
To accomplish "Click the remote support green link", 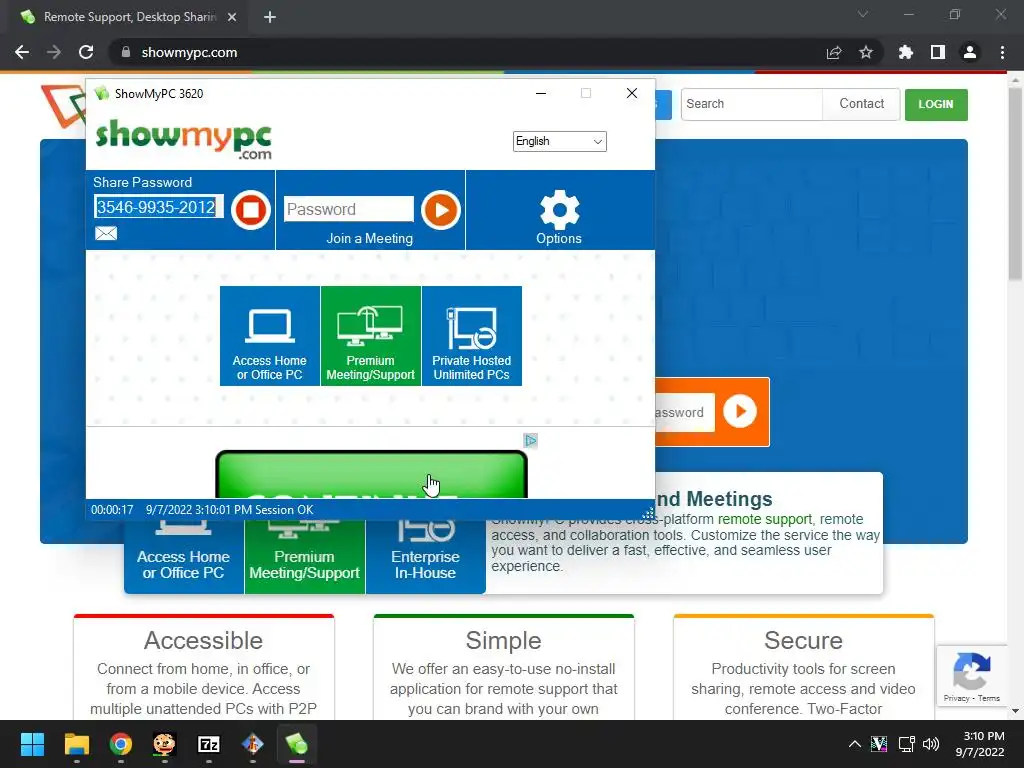I will [x=765, y=519].
